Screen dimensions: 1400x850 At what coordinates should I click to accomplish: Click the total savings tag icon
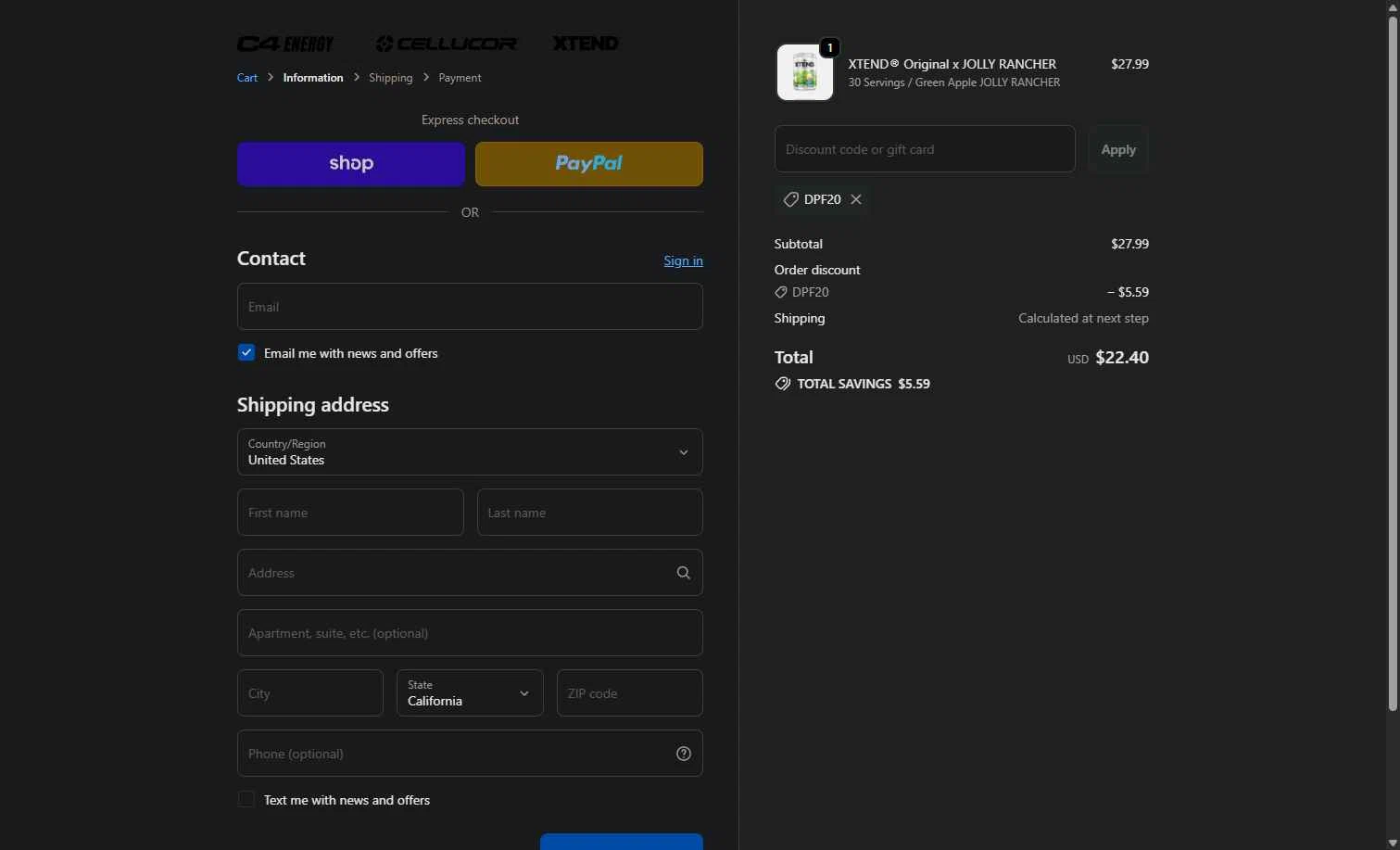[783, 384]
